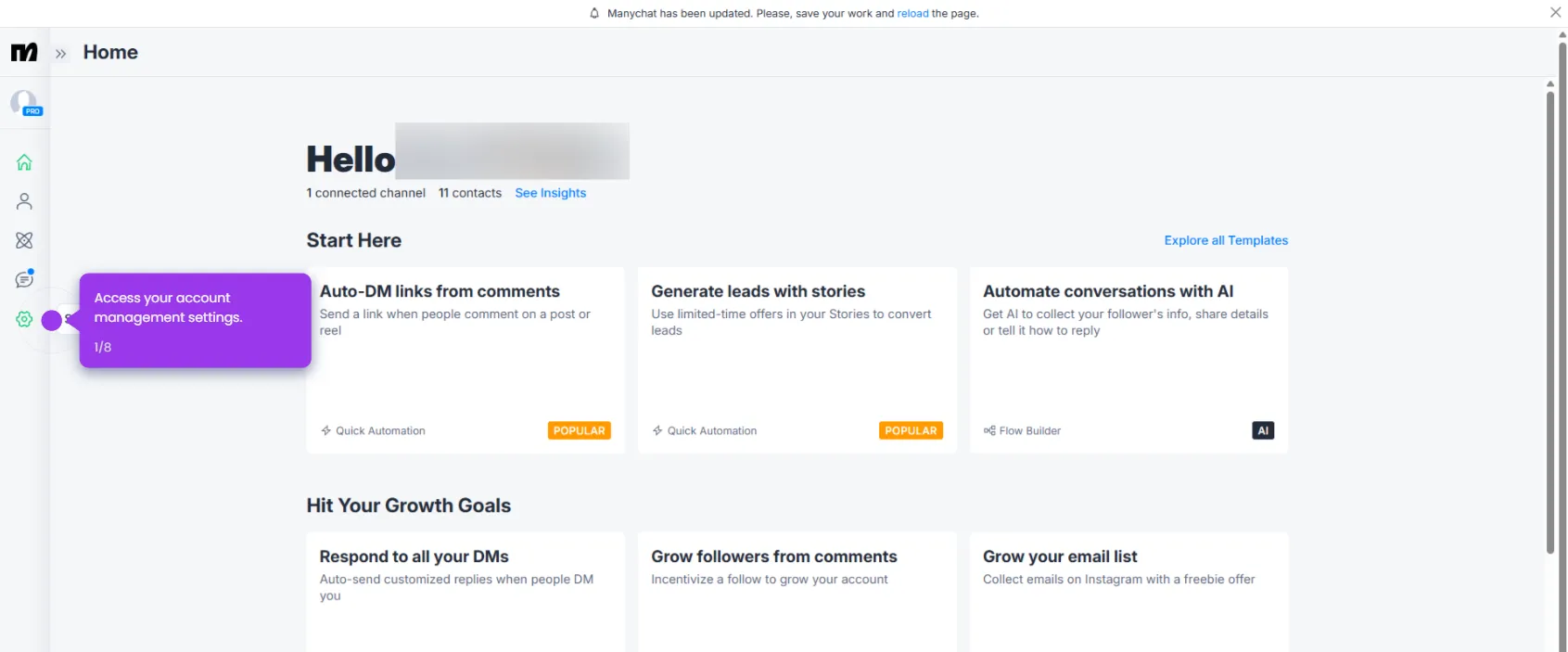The width and height of the screenshot is (1568, 652).
Task: Click the AI badge on Automate conversations card
Action: click(1263, 430)
